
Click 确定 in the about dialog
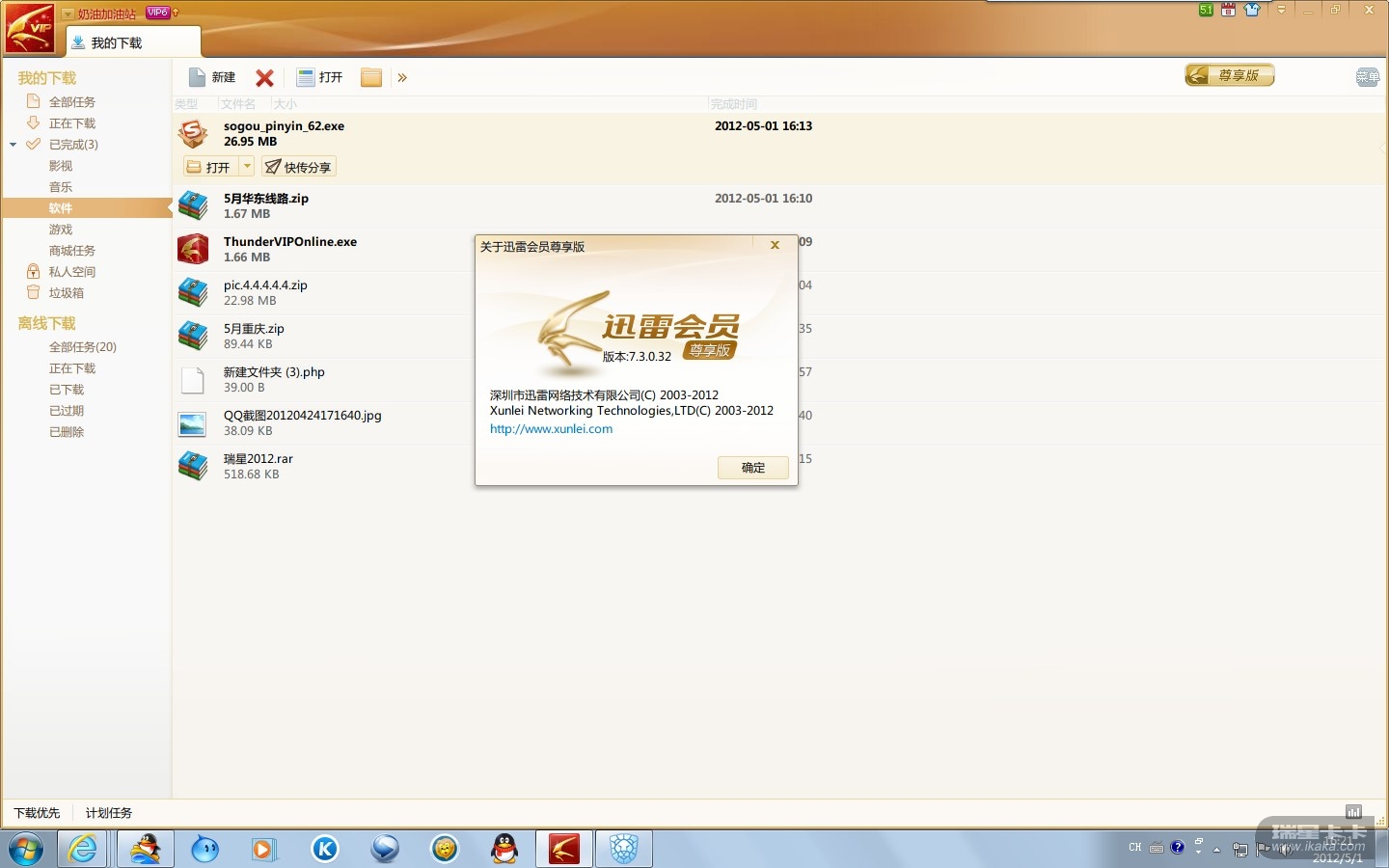pyautogui.click(x=753, y=468)
